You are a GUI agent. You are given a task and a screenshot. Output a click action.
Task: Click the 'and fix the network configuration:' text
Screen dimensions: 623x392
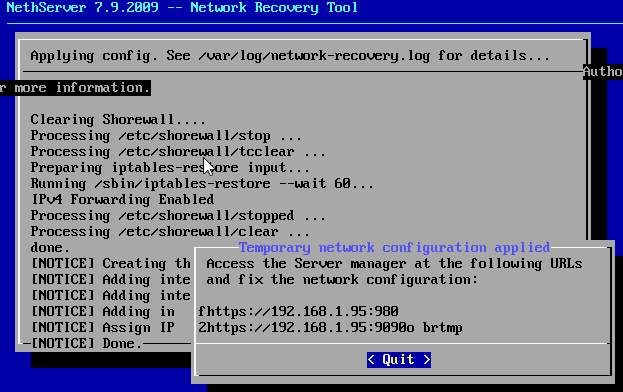point(342,280)
